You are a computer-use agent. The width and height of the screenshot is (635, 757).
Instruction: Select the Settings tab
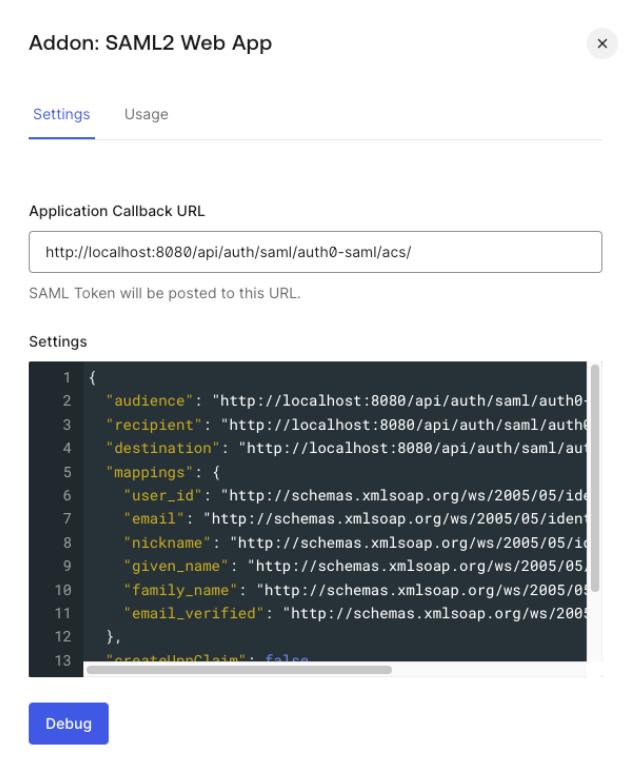point(62,115)
